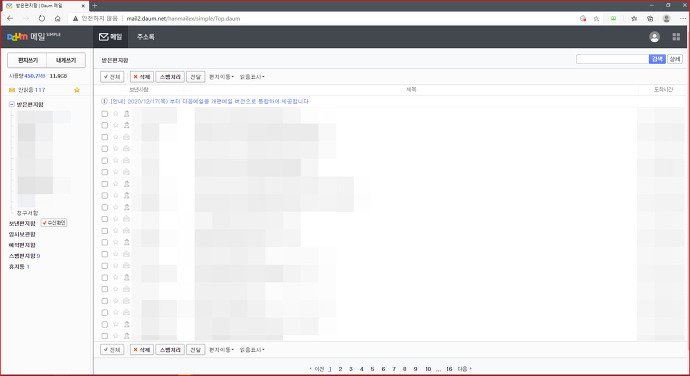Open the 보낸편지함 folder
This screenshot has width=690, height=376.
click(x=22, y=223)
